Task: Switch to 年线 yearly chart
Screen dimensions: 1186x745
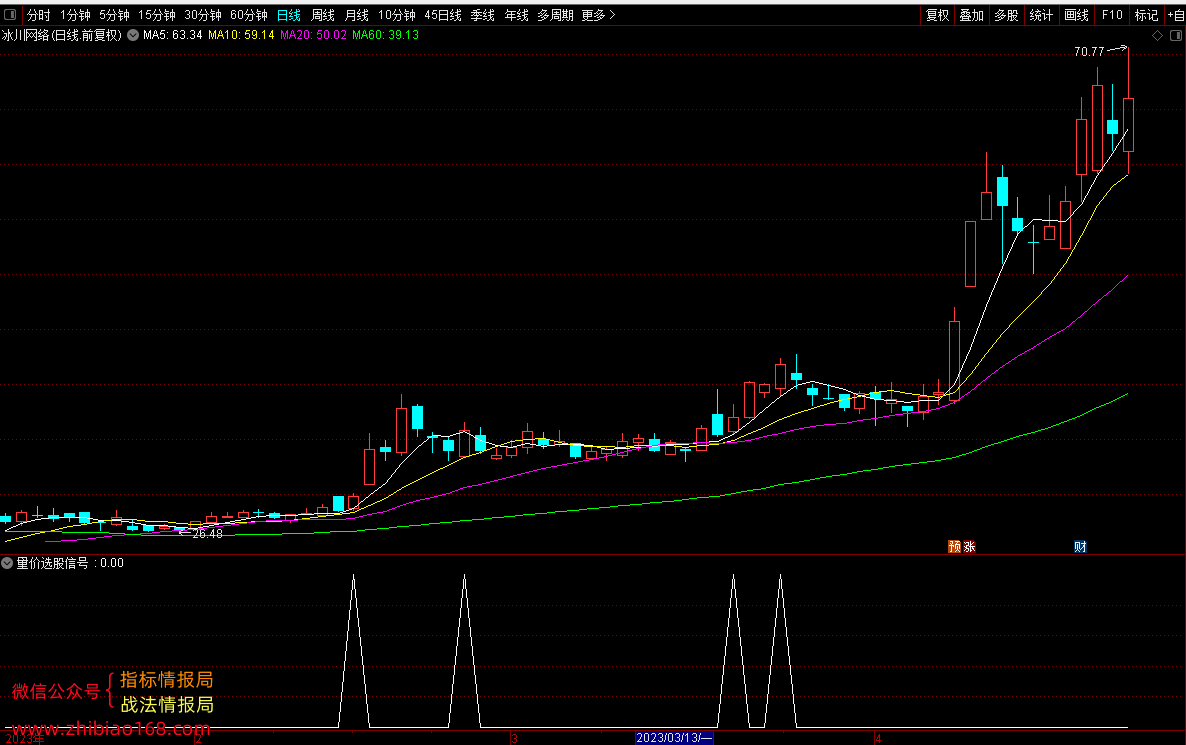Action: (517, 15)
